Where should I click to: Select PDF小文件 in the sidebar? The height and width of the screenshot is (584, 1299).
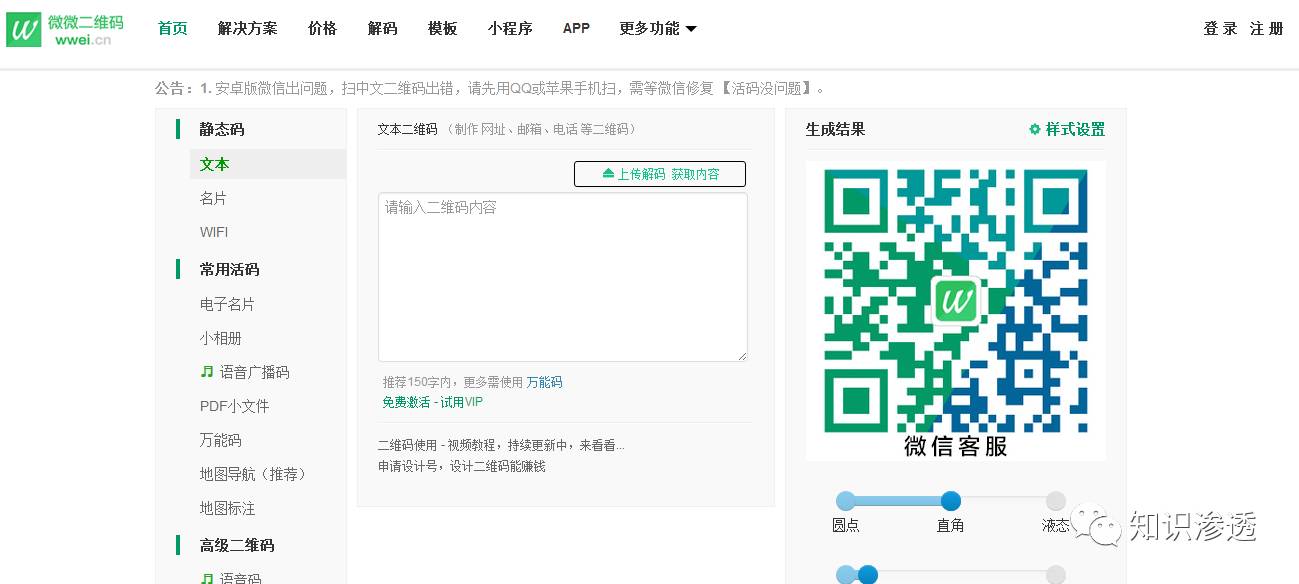234,406
